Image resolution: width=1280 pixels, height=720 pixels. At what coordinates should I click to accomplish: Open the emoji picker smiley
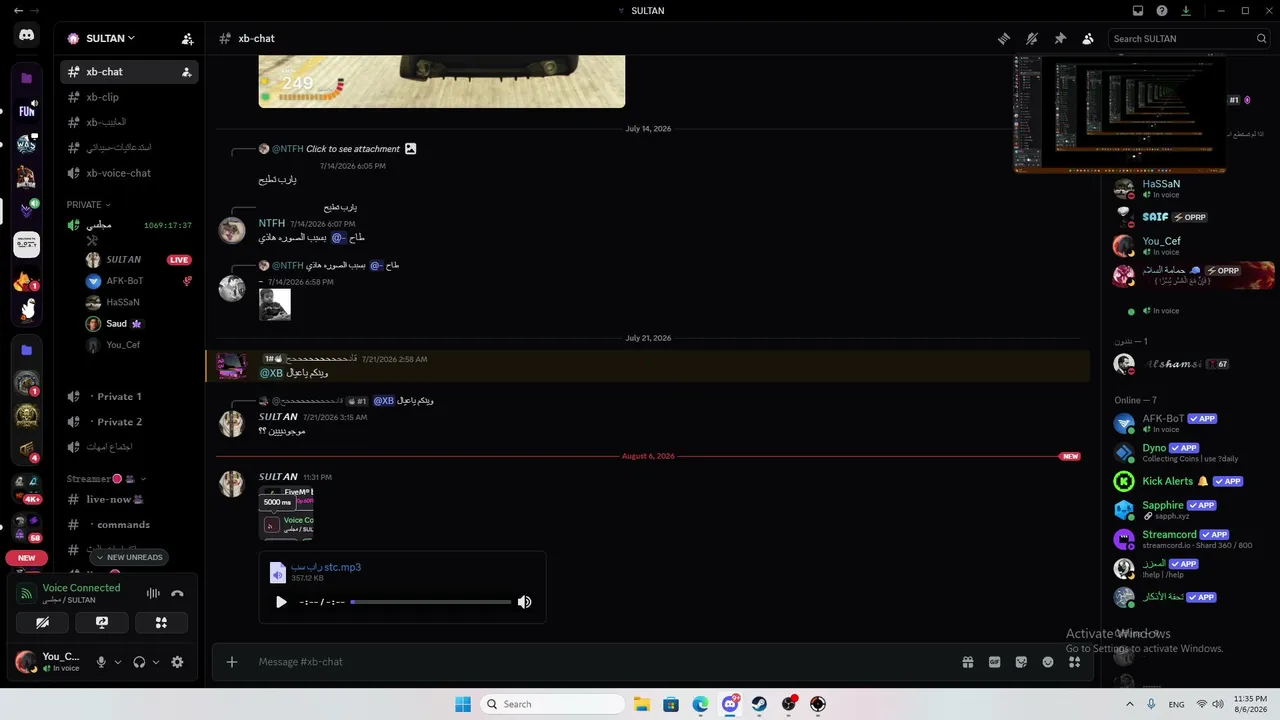tap(1048, 662)
